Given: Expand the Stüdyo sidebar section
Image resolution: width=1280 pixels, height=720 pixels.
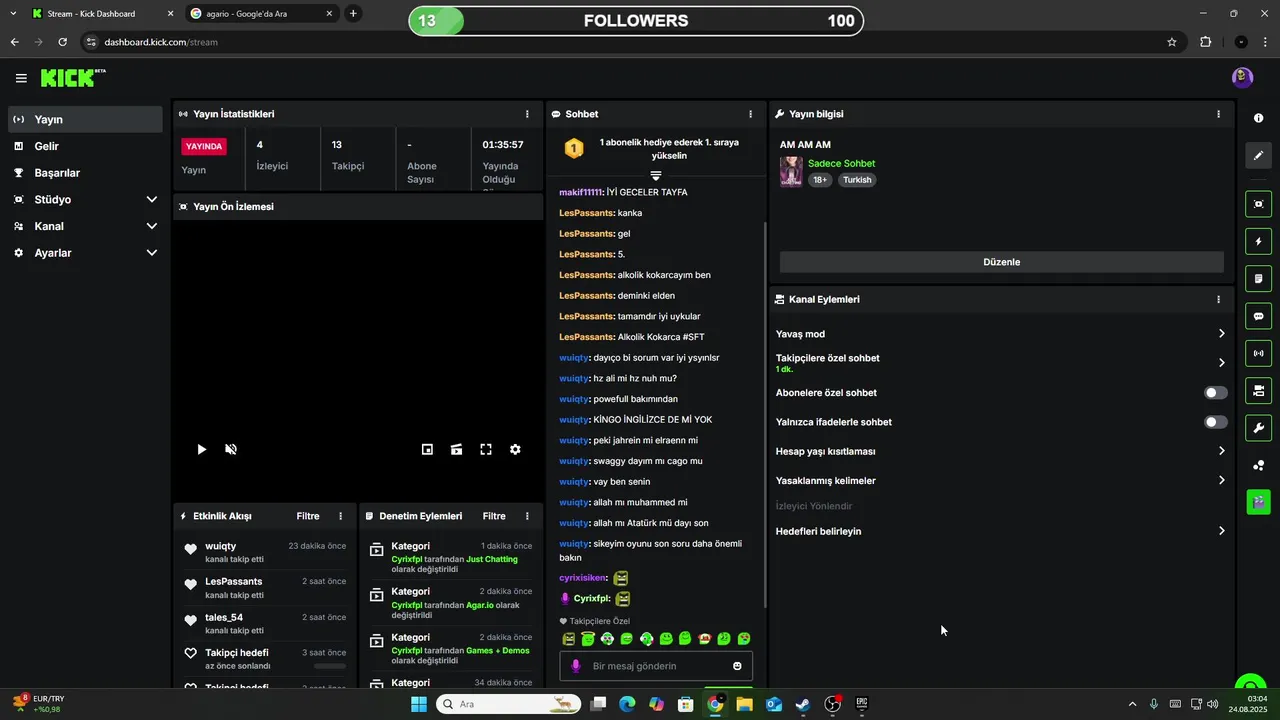Looking at the screenshot, I should tap(85, 199).
